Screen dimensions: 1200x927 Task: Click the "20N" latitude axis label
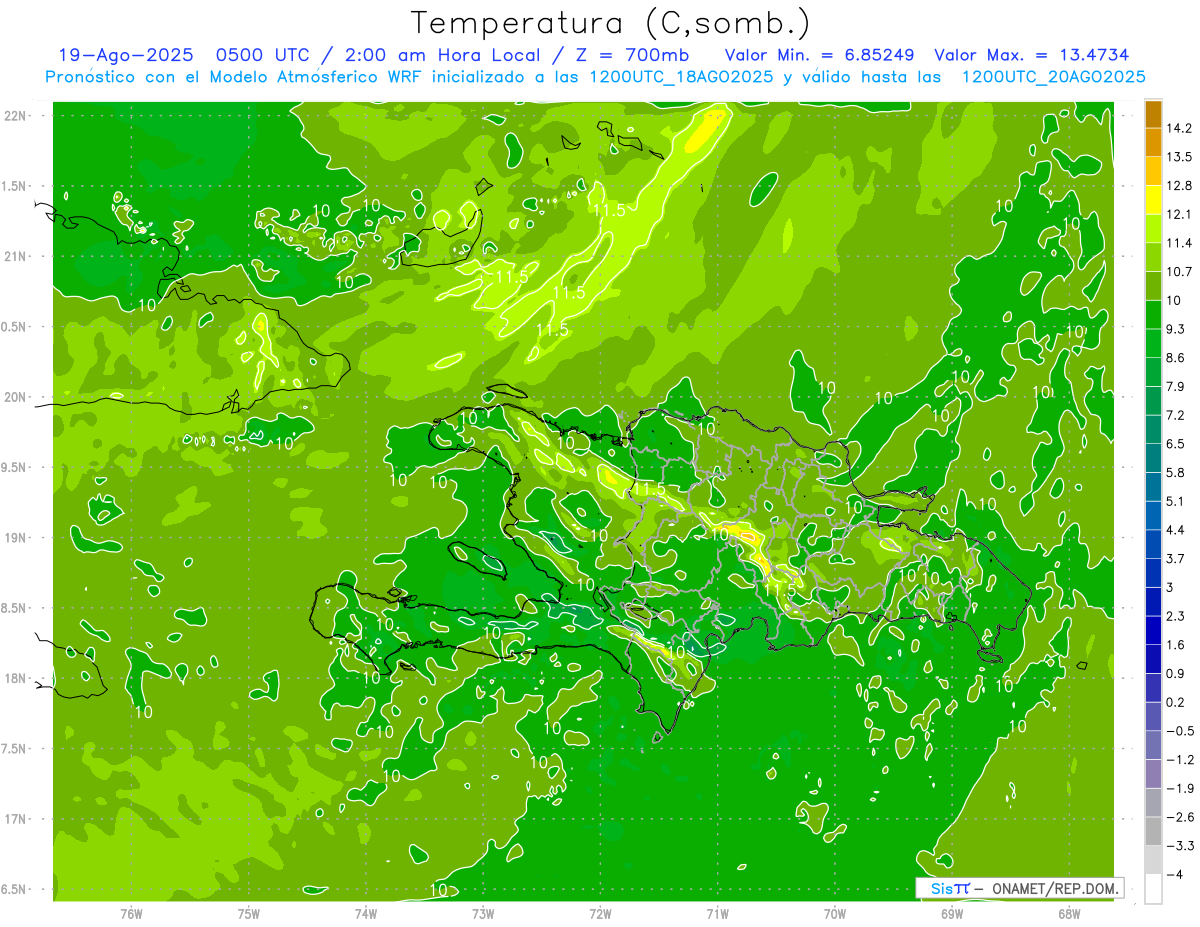pos(16,397)
